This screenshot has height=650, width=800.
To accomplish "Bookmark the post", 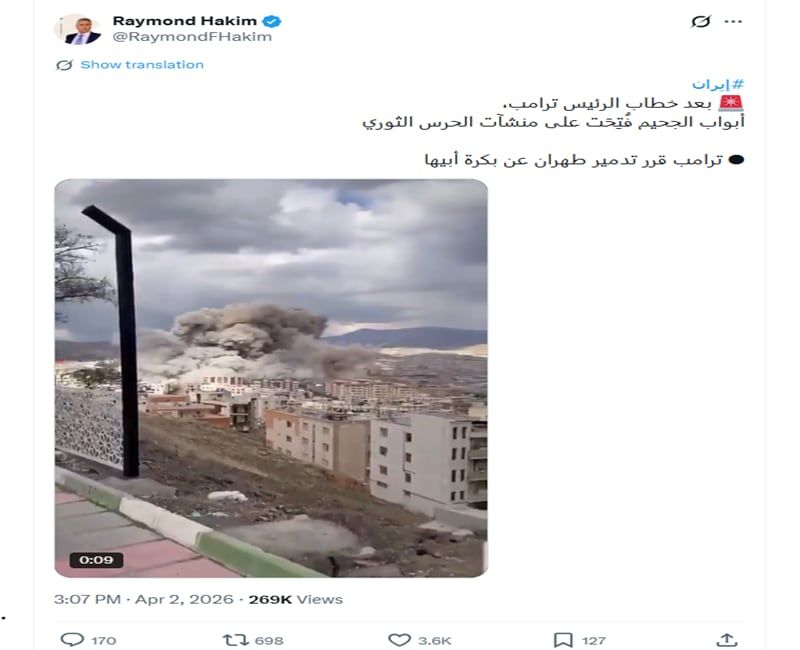I will pyautogui.click(x=563, y=640).
